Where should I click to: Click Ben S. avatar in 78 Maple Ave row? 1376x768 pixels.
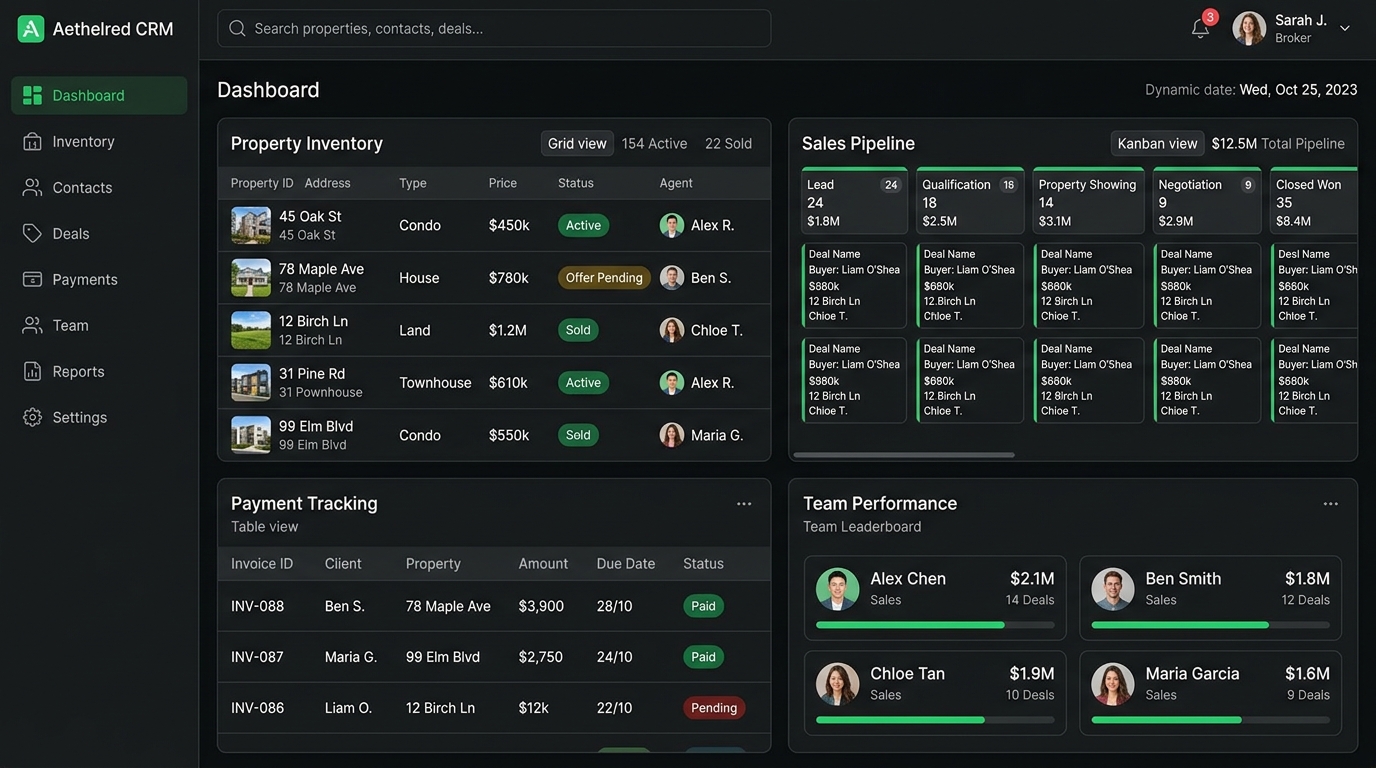tap(672, 277)
